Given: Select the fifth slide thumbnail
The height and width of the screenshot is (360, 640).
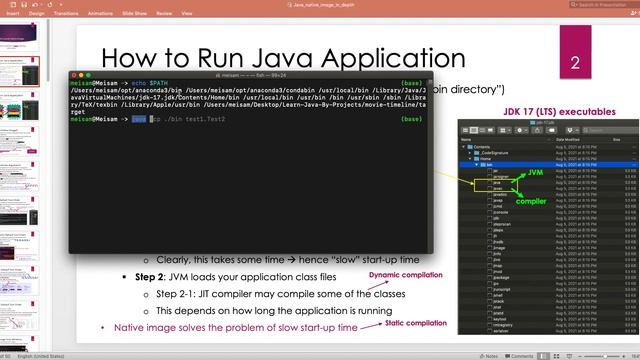Looking at the screenshot, I should click(x=19, y=177).
